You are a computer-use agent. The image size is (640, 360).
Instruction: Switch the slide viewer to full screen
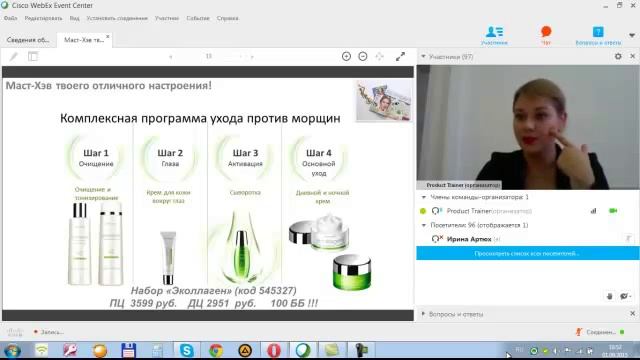[x=400, y=56]
